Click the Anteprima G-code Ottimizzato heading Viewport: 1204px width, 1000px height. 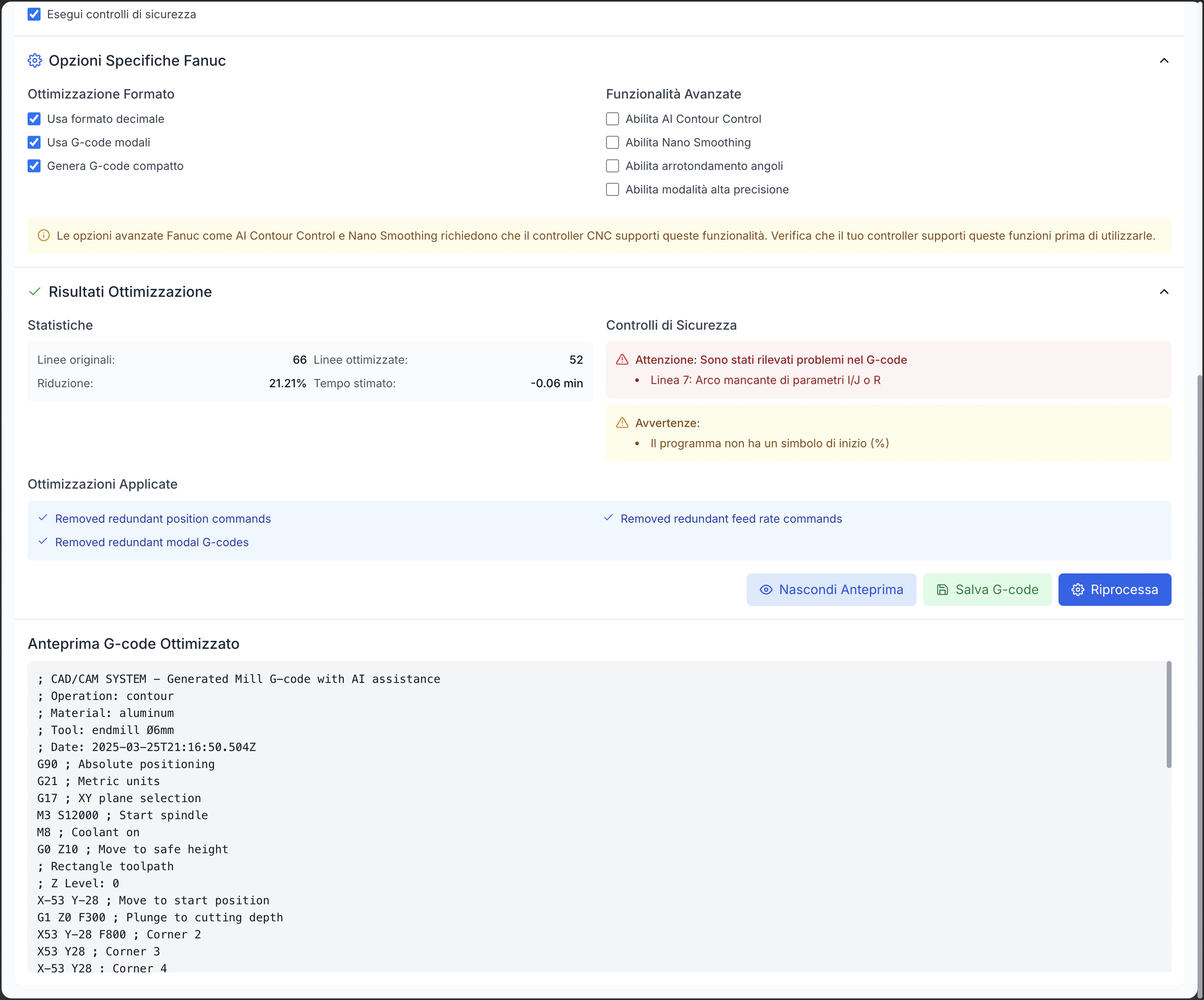(x=134, y=644)
